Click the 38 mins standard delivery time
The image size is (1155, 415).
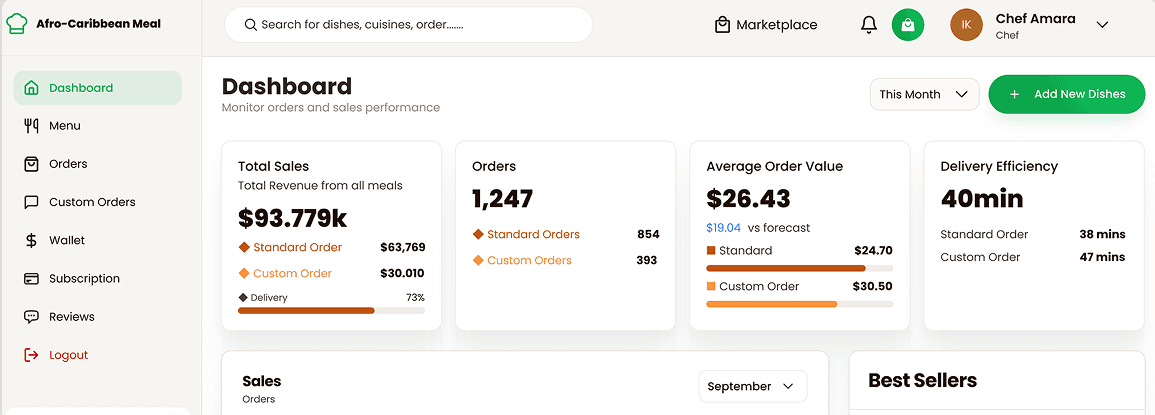click(x=1103, y=234)
